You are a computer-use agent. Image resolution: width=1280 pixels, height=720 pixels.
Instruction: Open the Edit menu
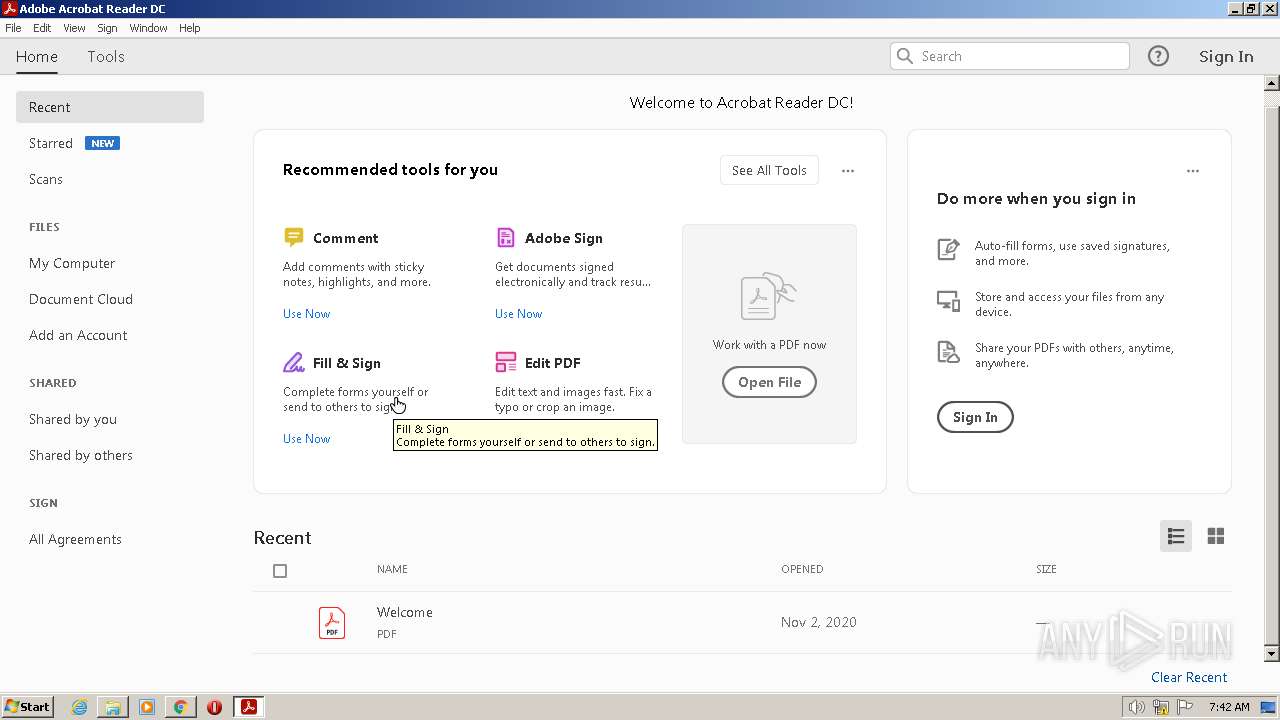tap(42, 28)
